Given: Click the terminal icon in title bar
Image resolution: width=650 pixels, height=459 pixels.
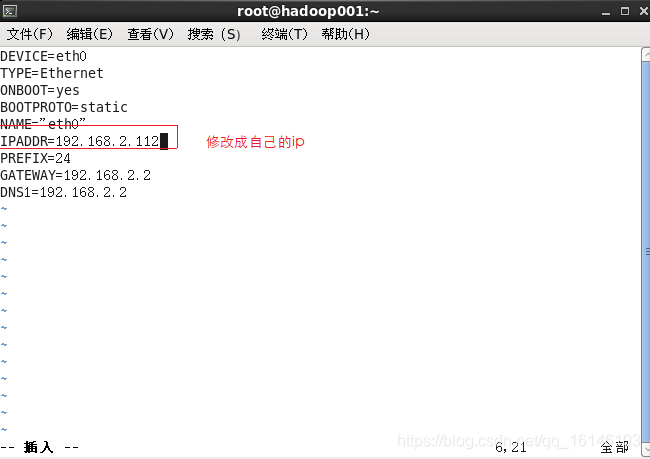Looking at the screenshot, I should 10,11.
